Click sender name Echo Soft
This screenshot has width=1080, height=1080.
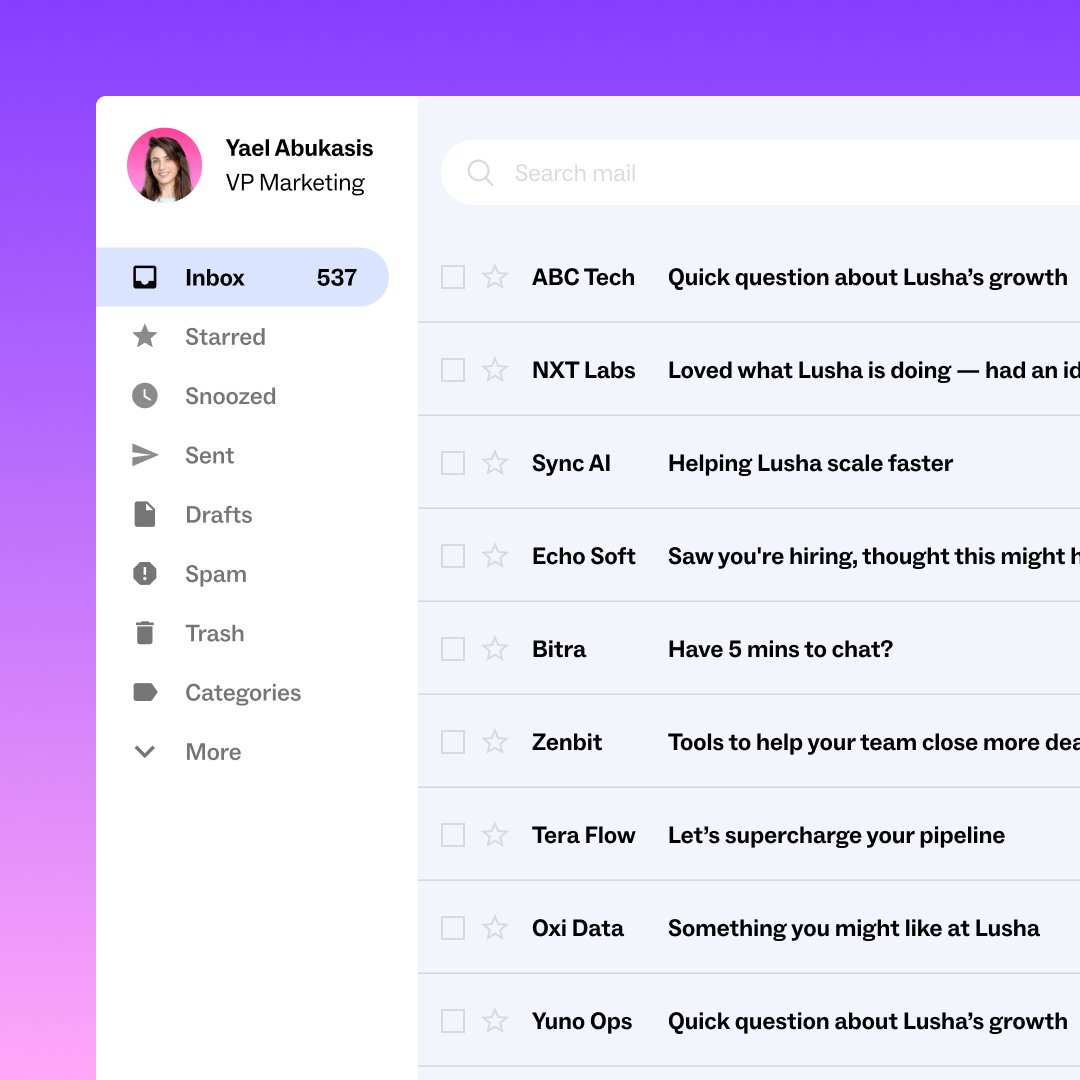(x=583, y=556)
